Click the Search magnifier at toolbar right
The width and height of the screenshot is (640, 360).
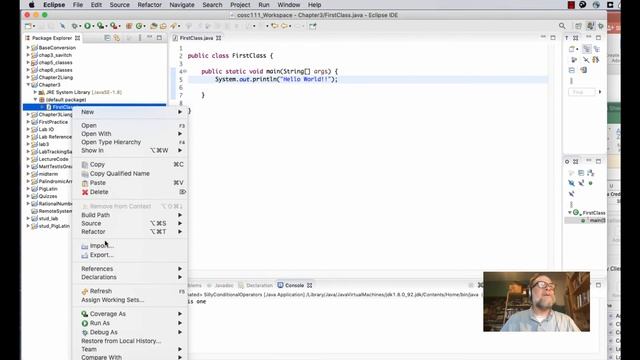pyautogui.click(x=562, y=26)
